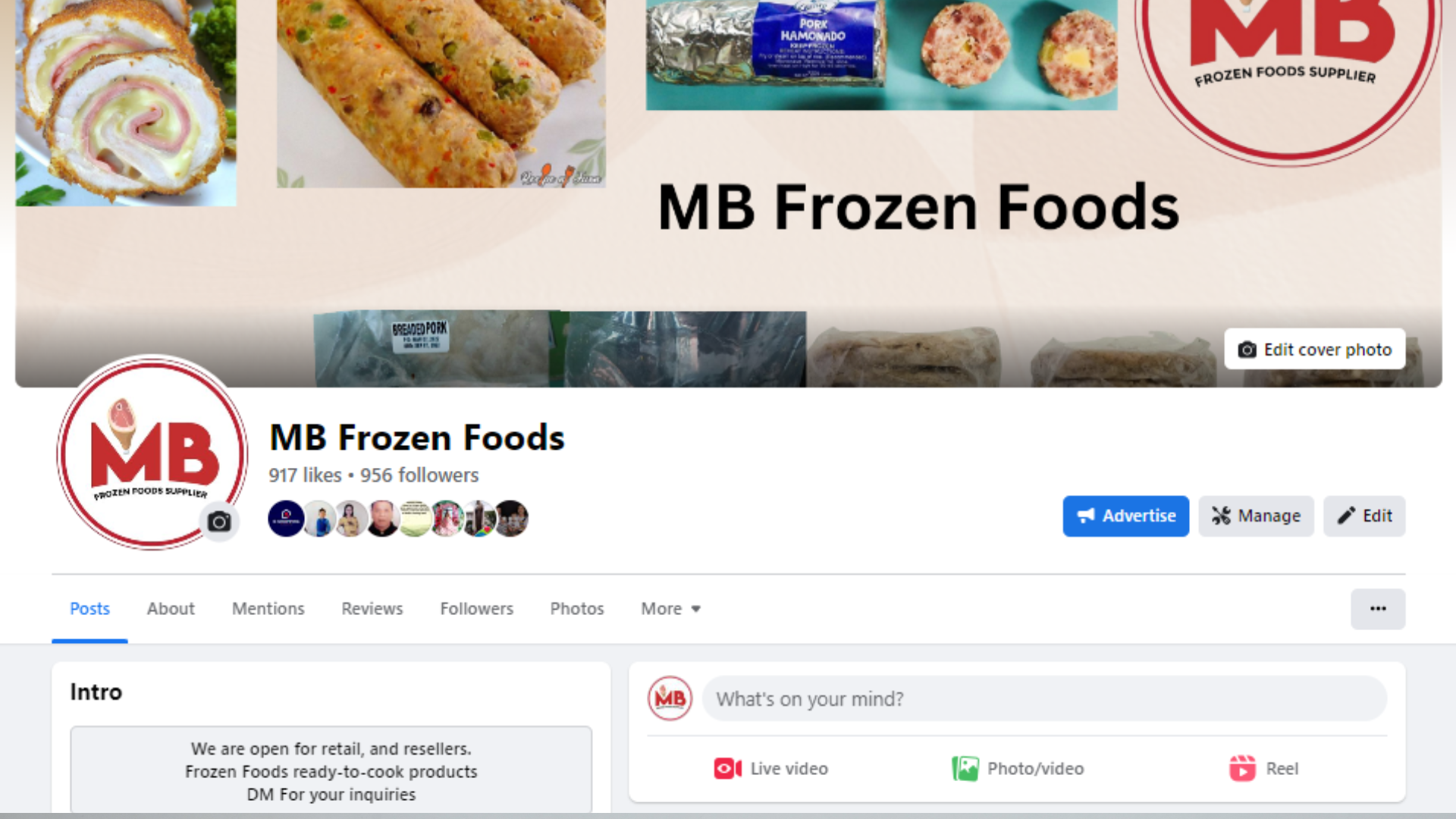Open the Mentions tab
The width and height of the screenshot is (1456, 819).
pos(268,609)
